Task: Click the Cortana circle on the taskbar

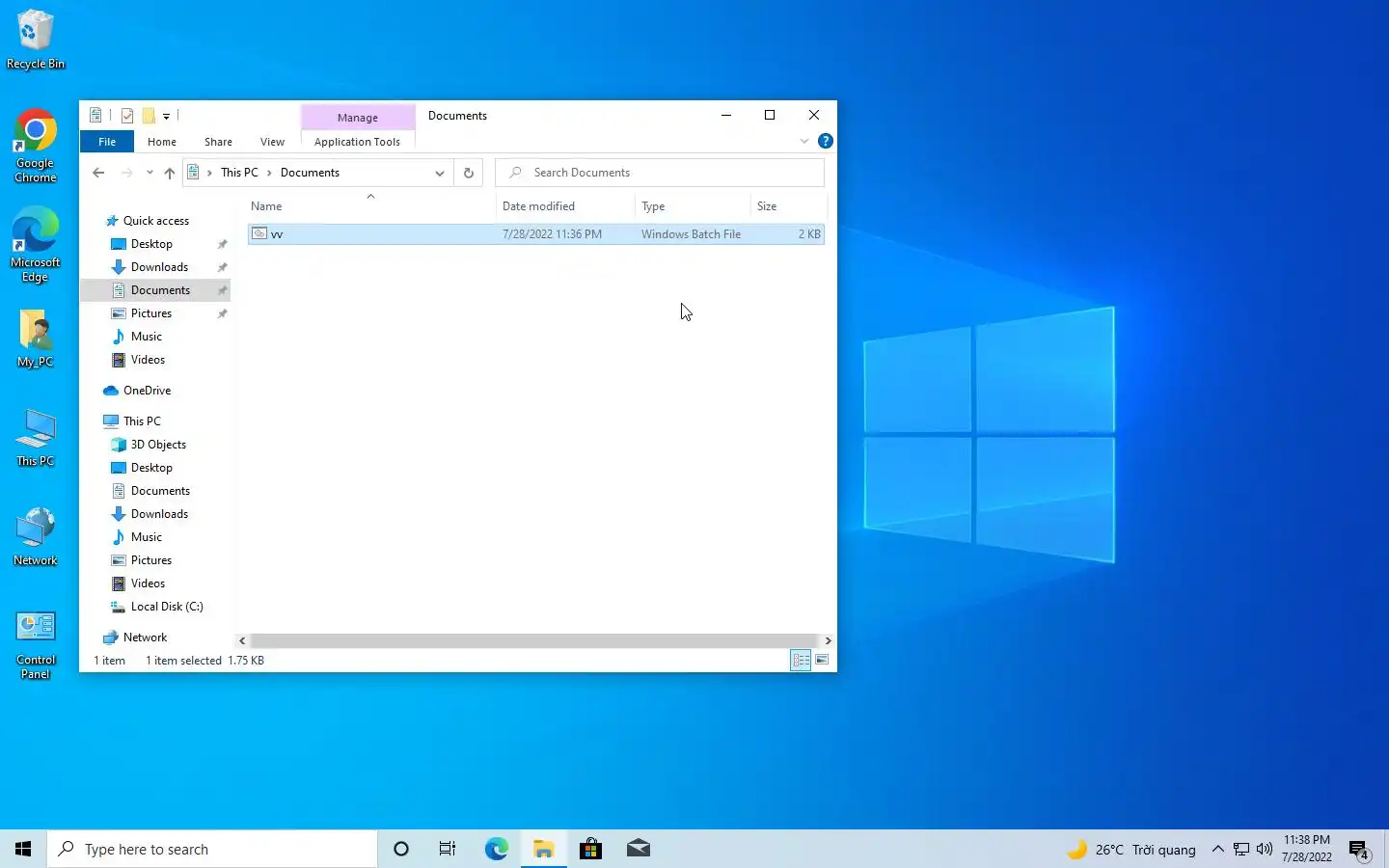Action: coord(401,849)
